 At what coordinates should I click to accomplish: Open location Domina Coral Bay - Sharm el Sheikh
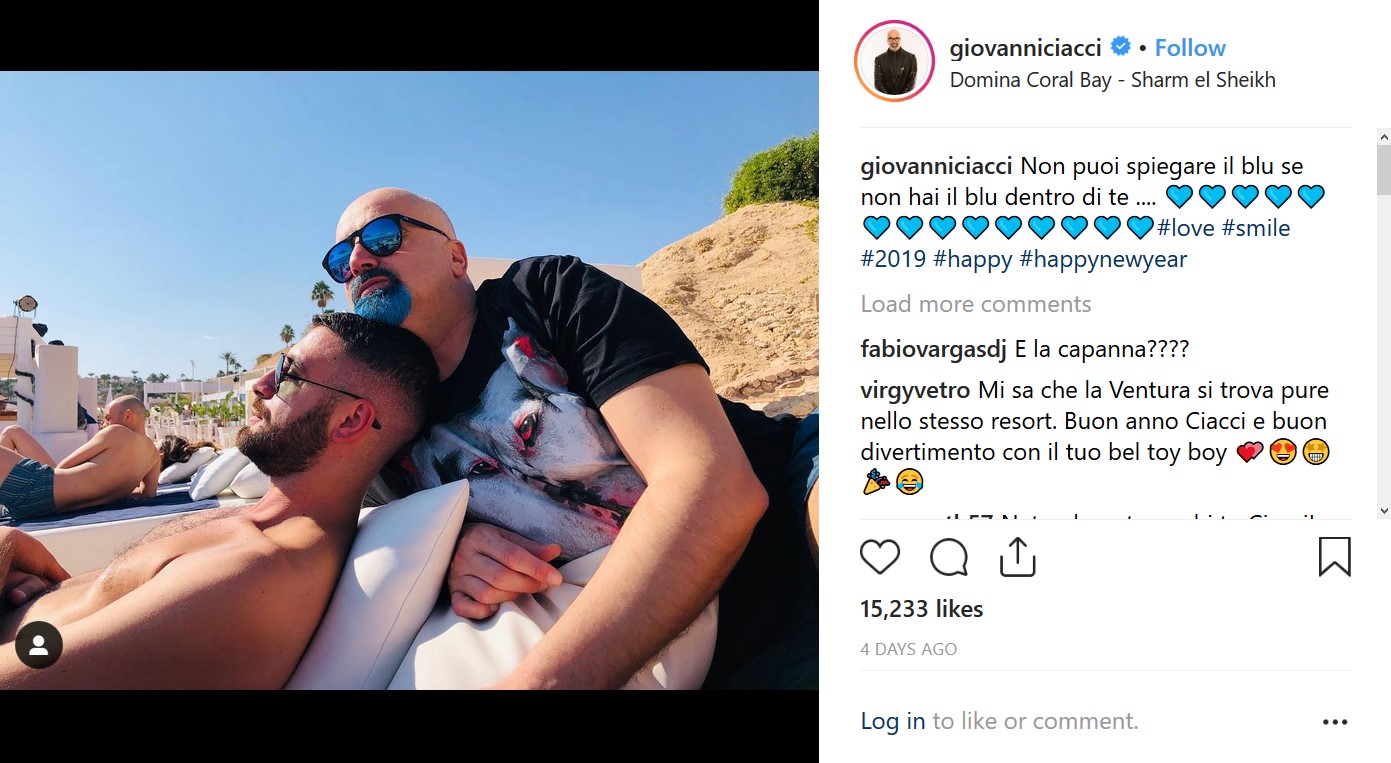point(1112,80)
